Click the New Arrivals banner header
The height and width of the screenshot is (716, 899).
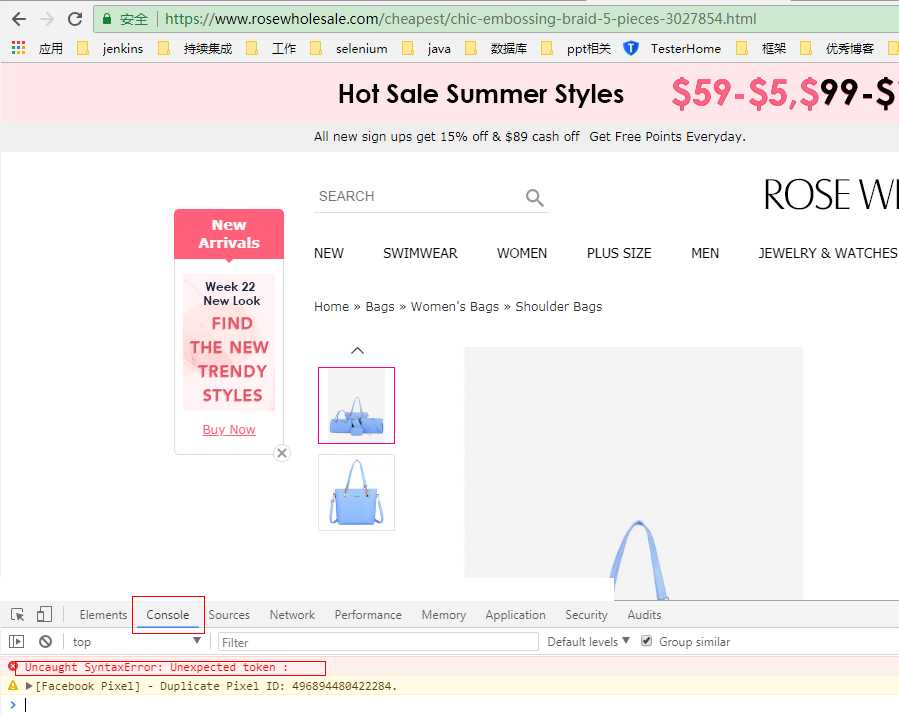pos(229,234)
